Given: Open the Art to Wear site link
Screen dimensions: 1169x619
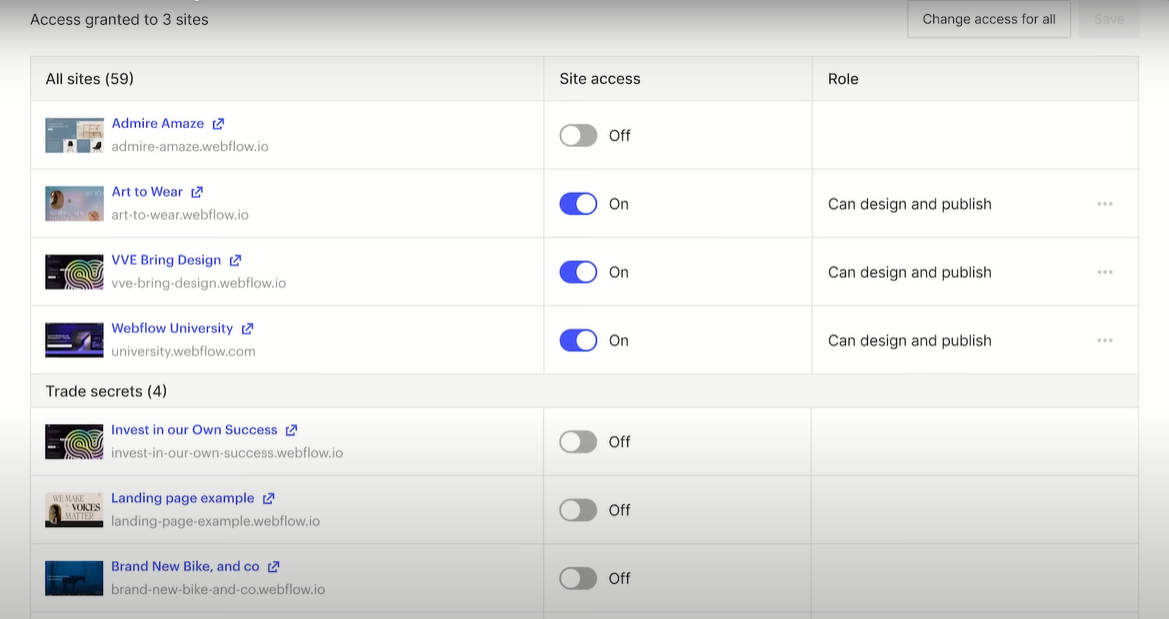Looking at the screenshot, I should pos(147,192).
